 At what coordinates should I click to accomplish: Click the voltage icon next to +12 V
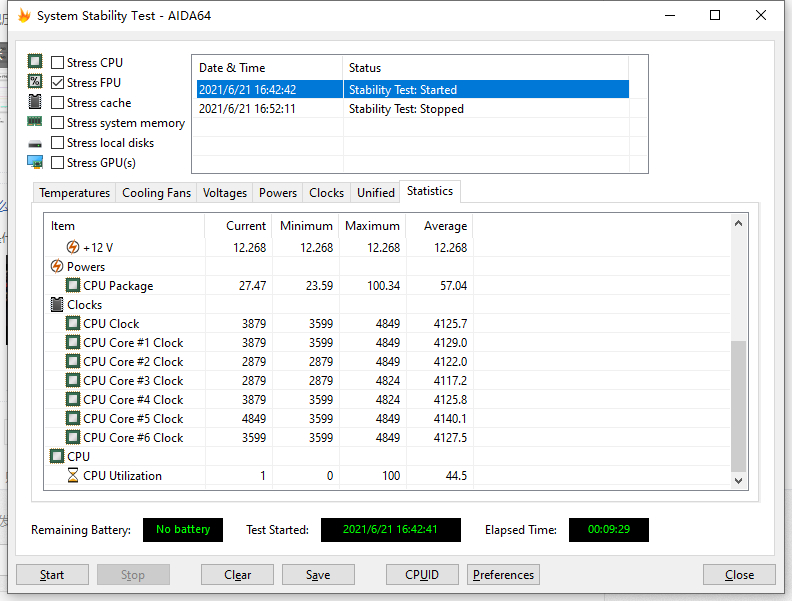coord(73,247)
